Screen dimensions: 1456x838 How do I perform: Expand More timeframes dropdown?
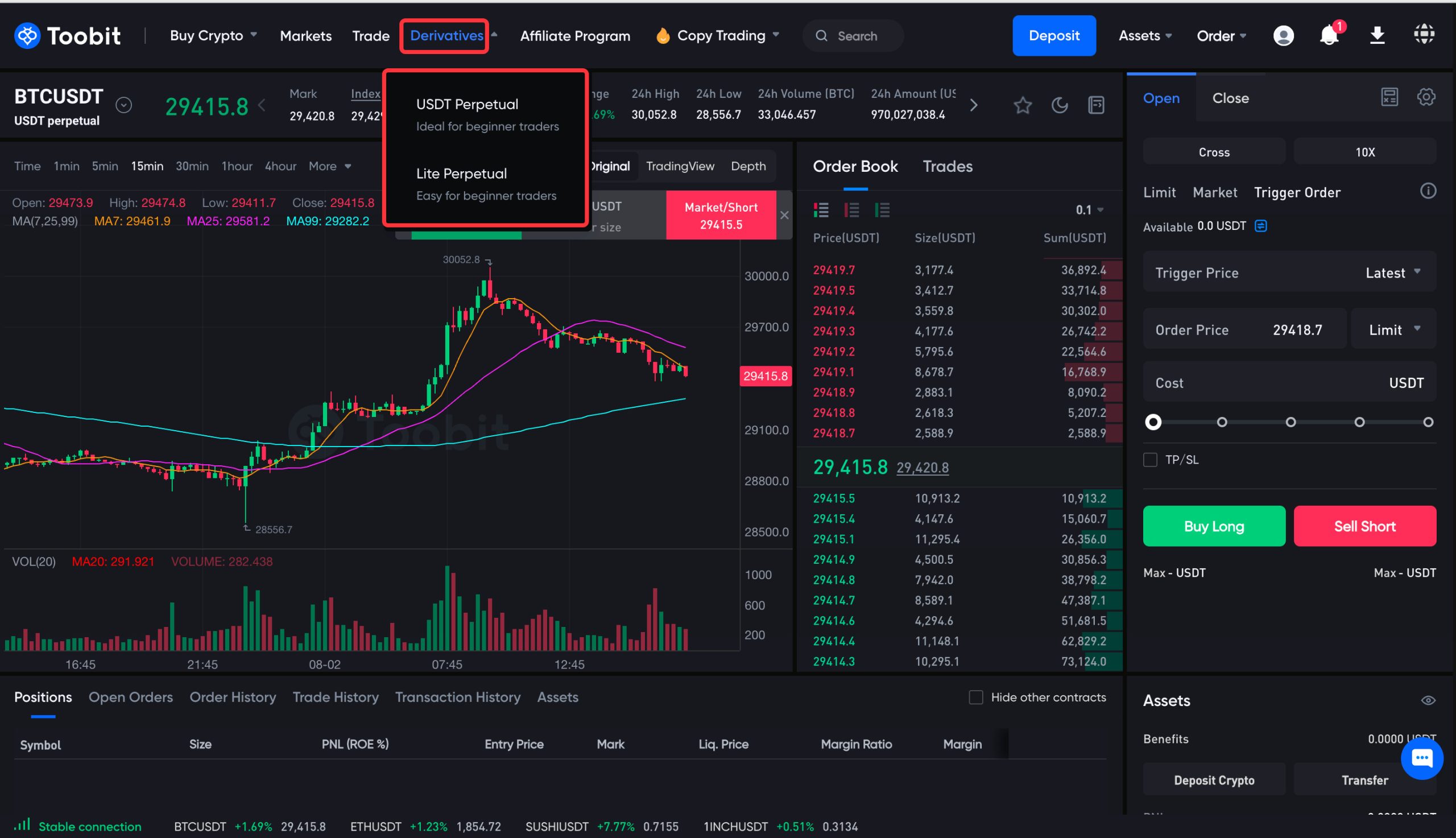[x=330, y=166]
